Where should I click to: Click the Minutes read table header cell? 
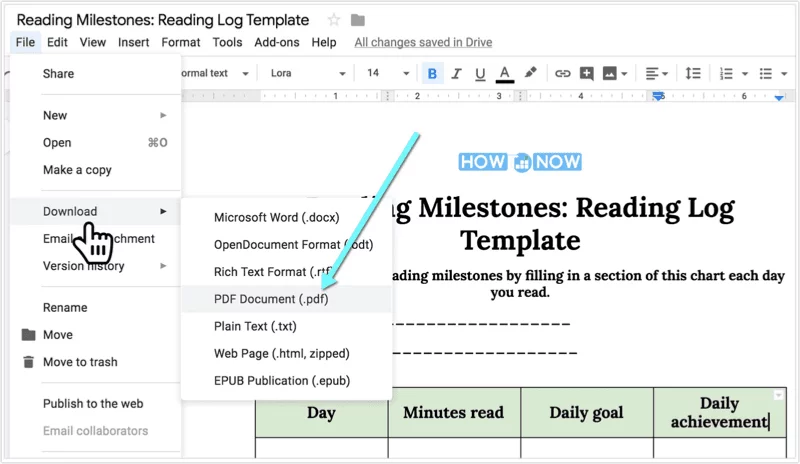(454, 412)
